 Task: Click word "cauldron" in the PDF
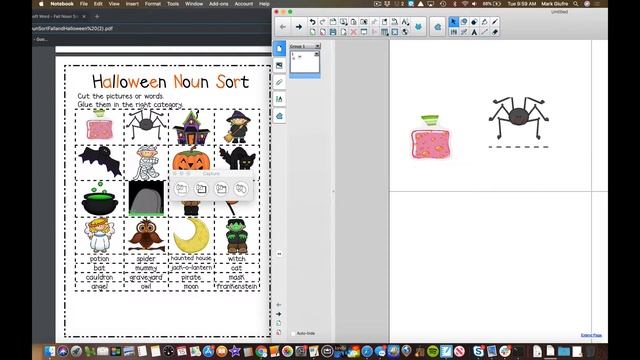[99, 277]
